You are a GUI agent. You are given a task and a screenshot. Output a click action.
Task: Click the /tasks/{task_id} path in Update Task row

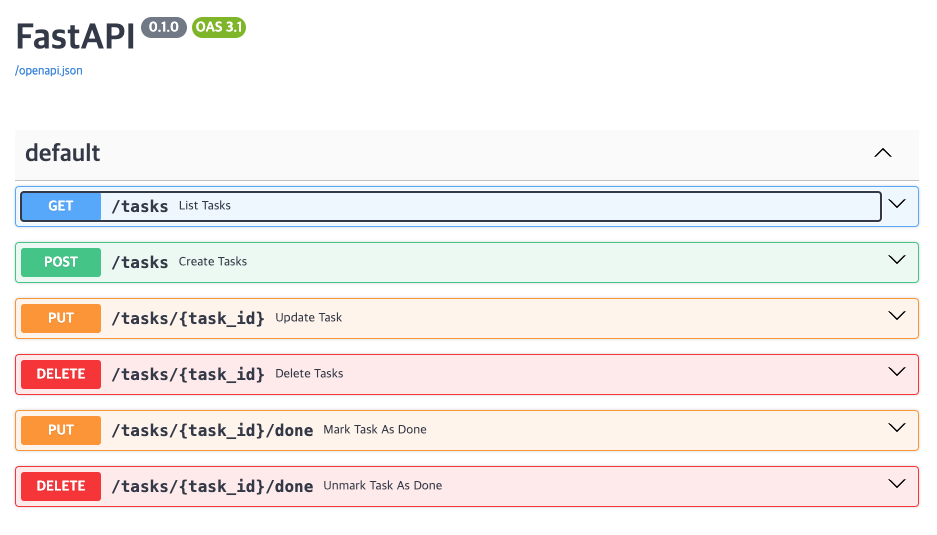coord(188,318)
